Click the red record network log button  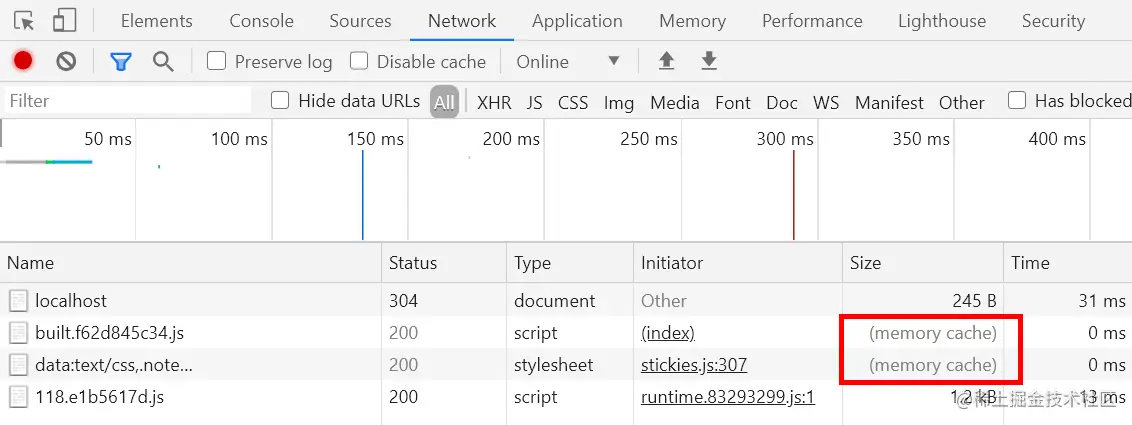coord(23,61)
